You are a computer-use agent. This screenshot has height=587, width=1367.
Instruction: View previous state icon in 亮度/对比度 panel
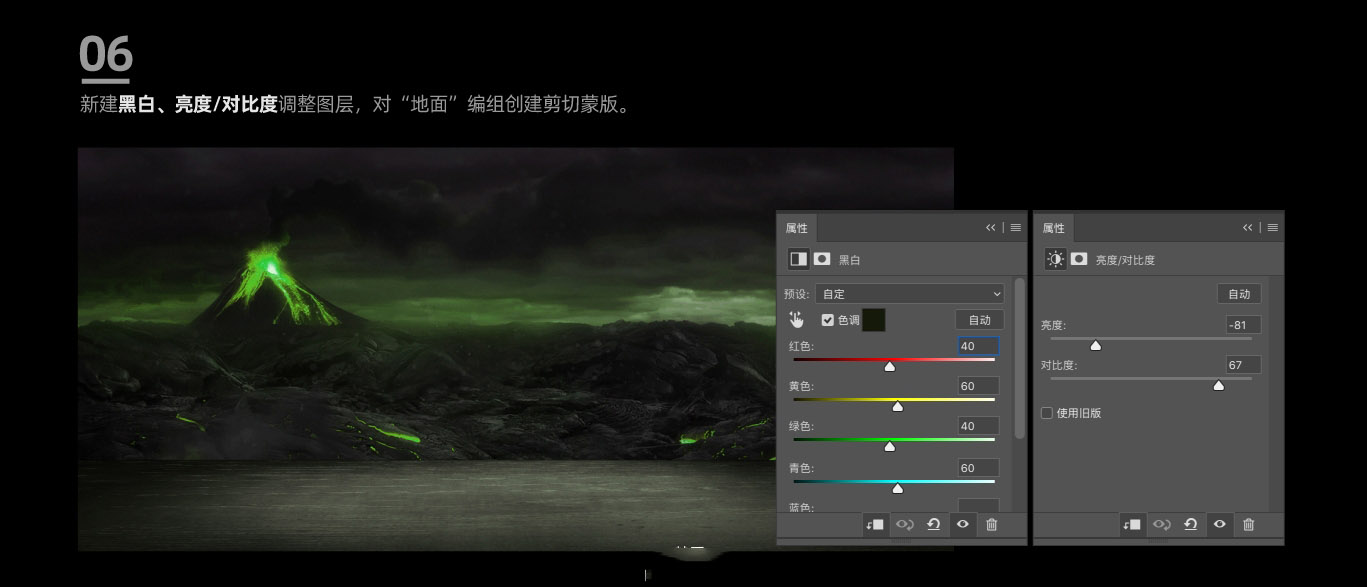1161,524
